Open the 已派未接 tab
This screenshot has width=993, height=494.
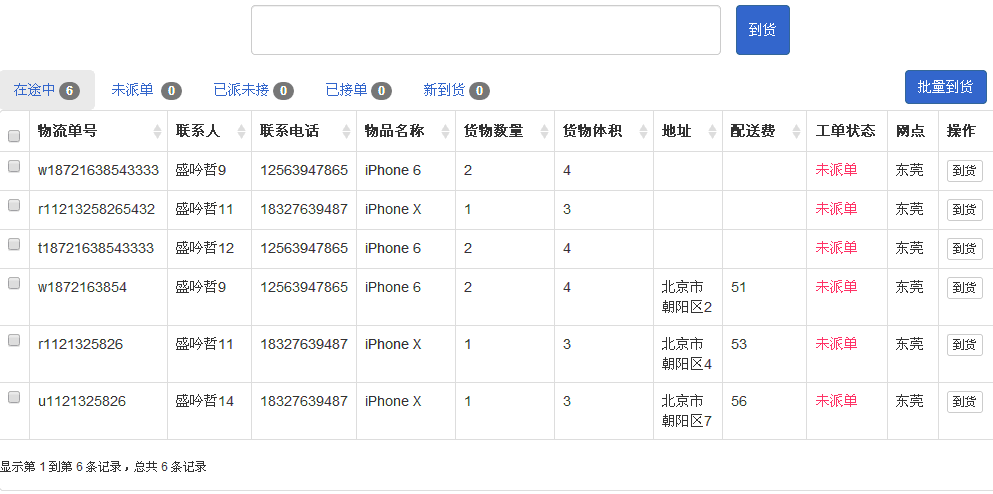coord(253,90)
